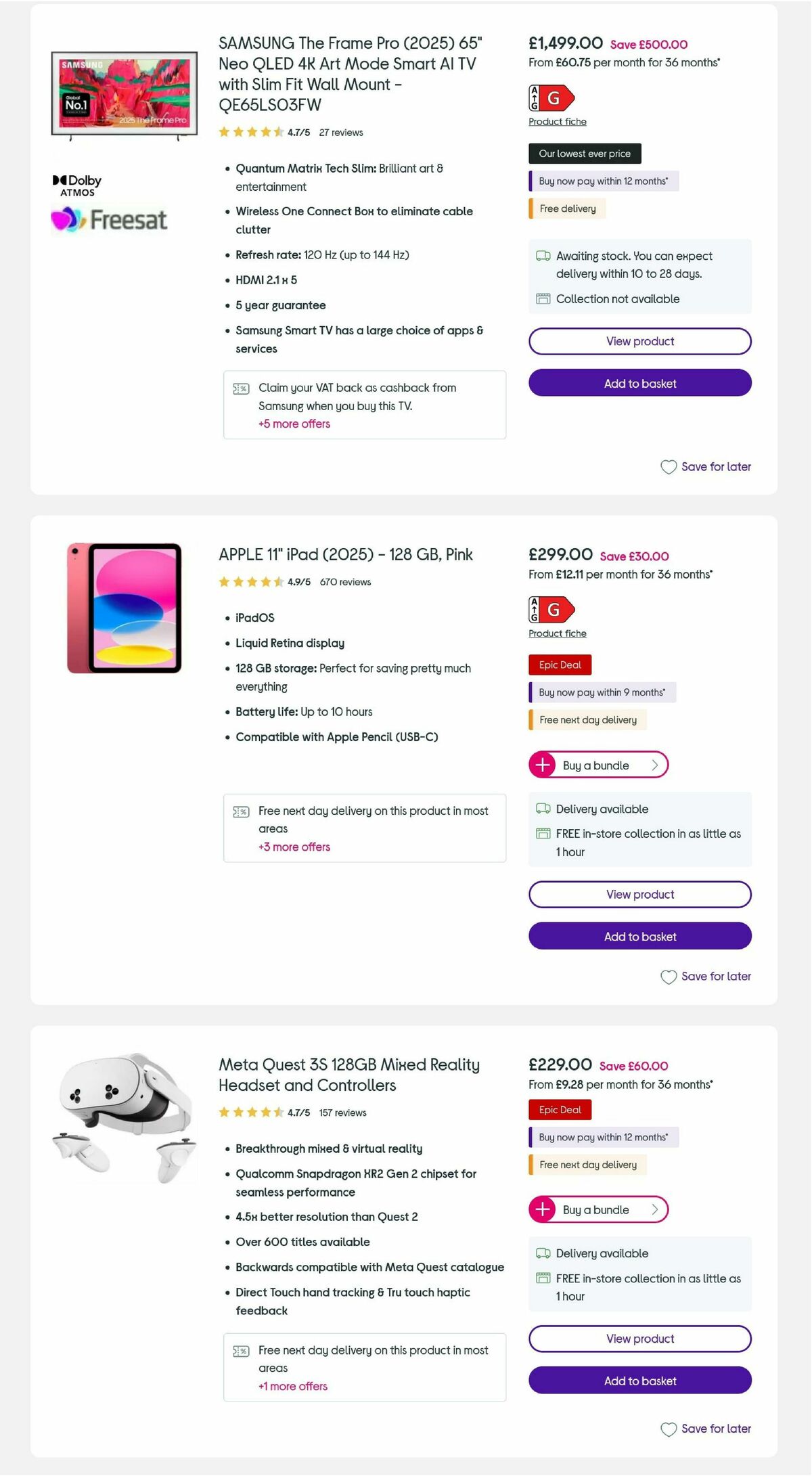Add the Apple iPad to basket
Screen dimensions: 812x1476
coord(639,937)
